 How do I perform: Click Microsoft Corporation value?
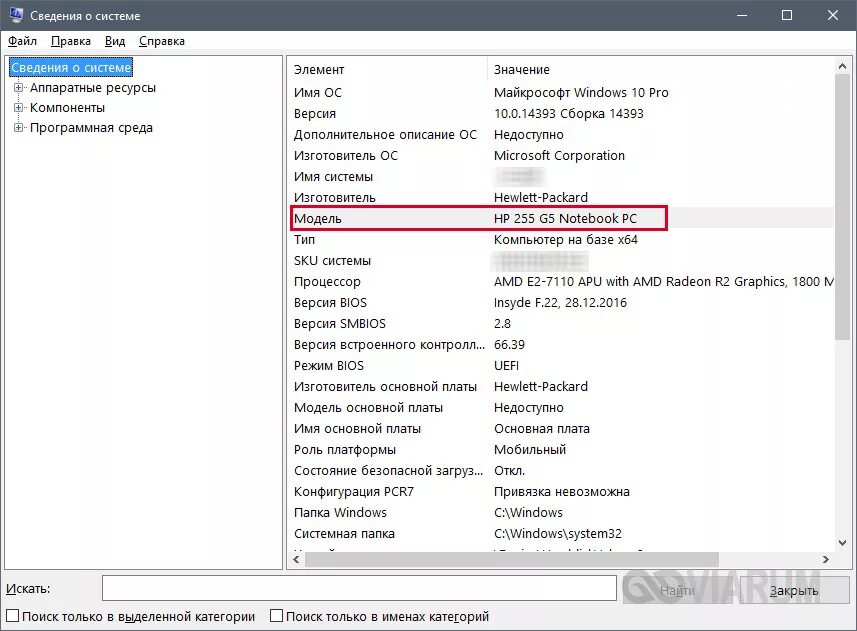[559, 156]
